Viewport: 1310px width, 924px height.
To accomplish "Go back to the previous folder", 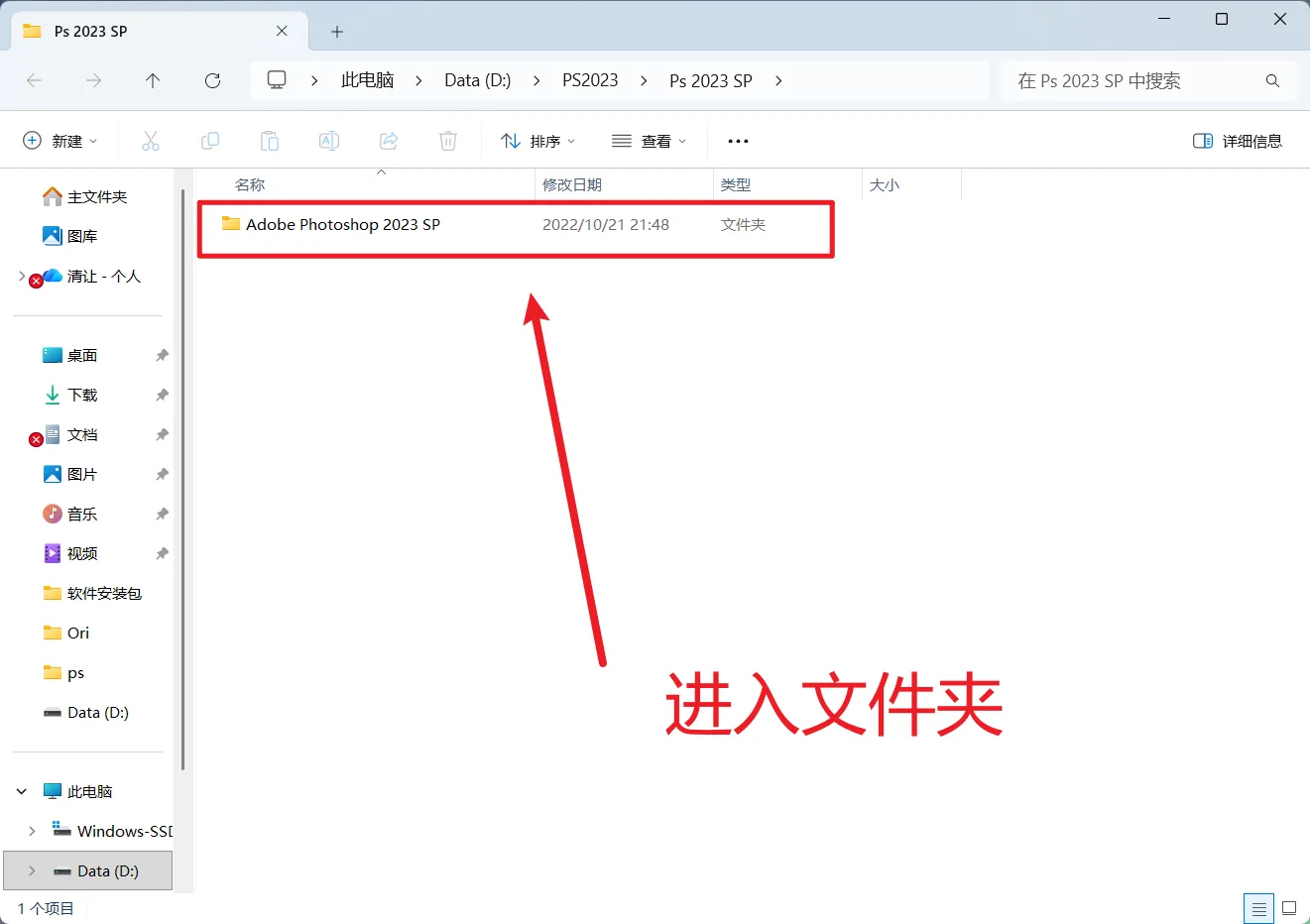I will point(35,81).
